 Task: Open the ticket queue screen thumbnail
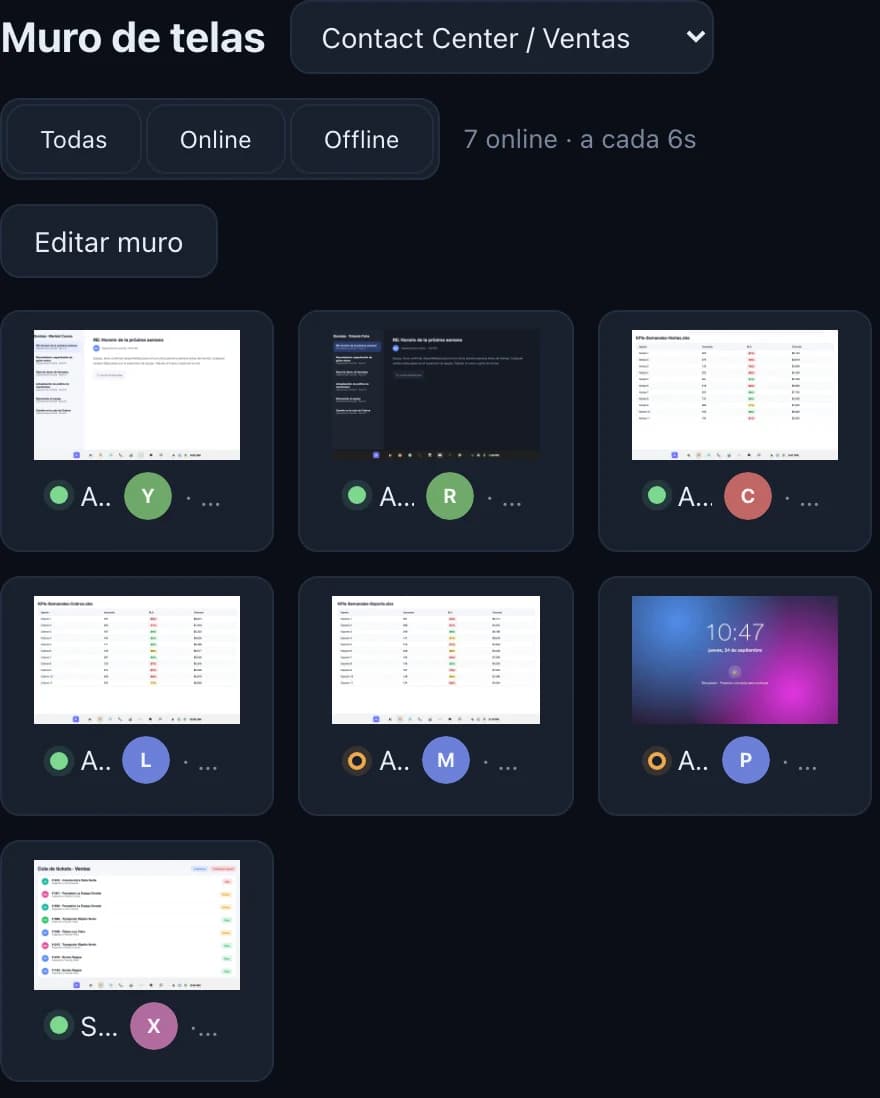click(137, 924)
